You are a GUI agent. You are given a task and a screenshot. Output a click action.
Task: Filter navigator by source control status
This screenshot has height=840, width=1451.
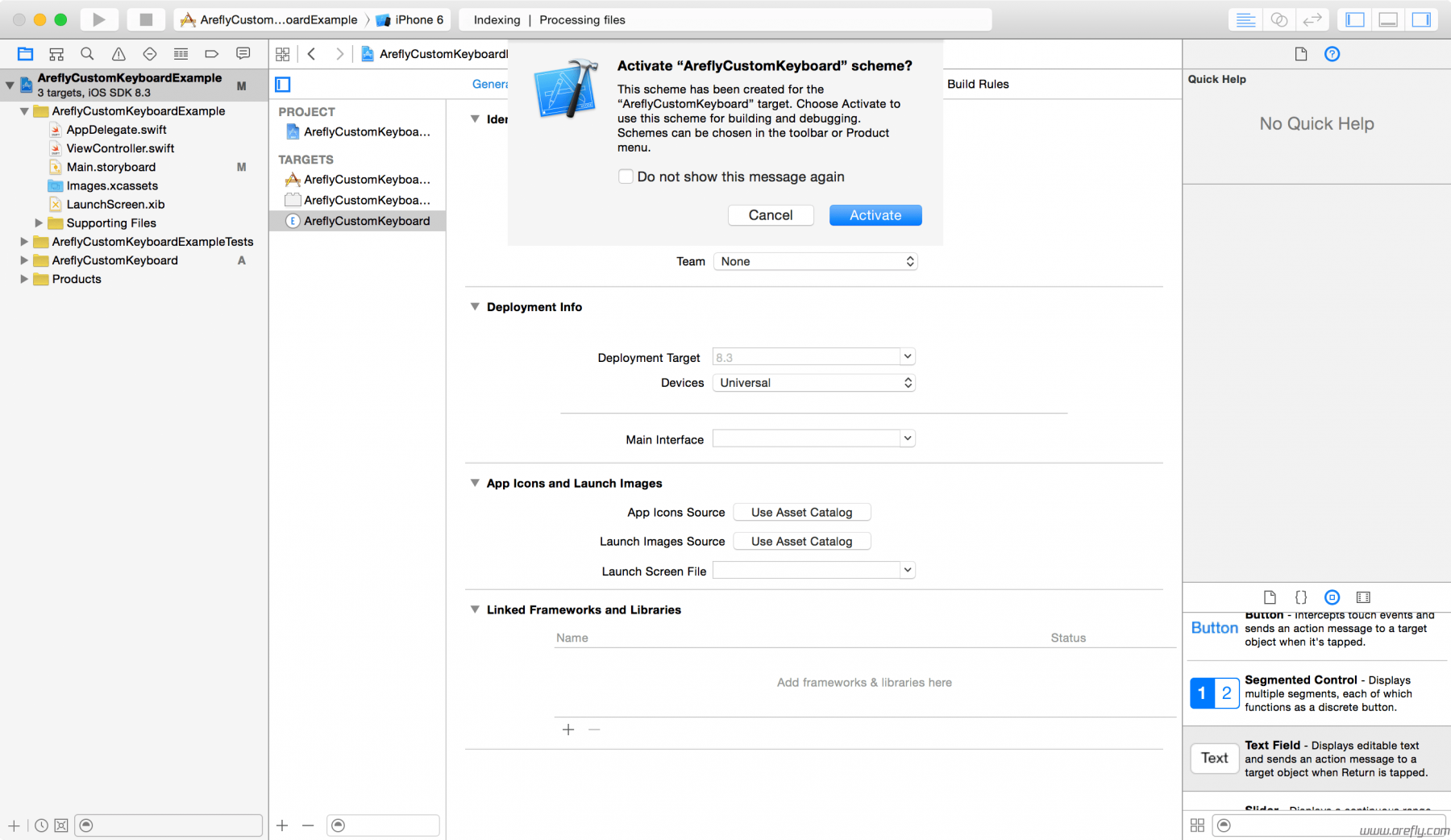coord(61,825)
